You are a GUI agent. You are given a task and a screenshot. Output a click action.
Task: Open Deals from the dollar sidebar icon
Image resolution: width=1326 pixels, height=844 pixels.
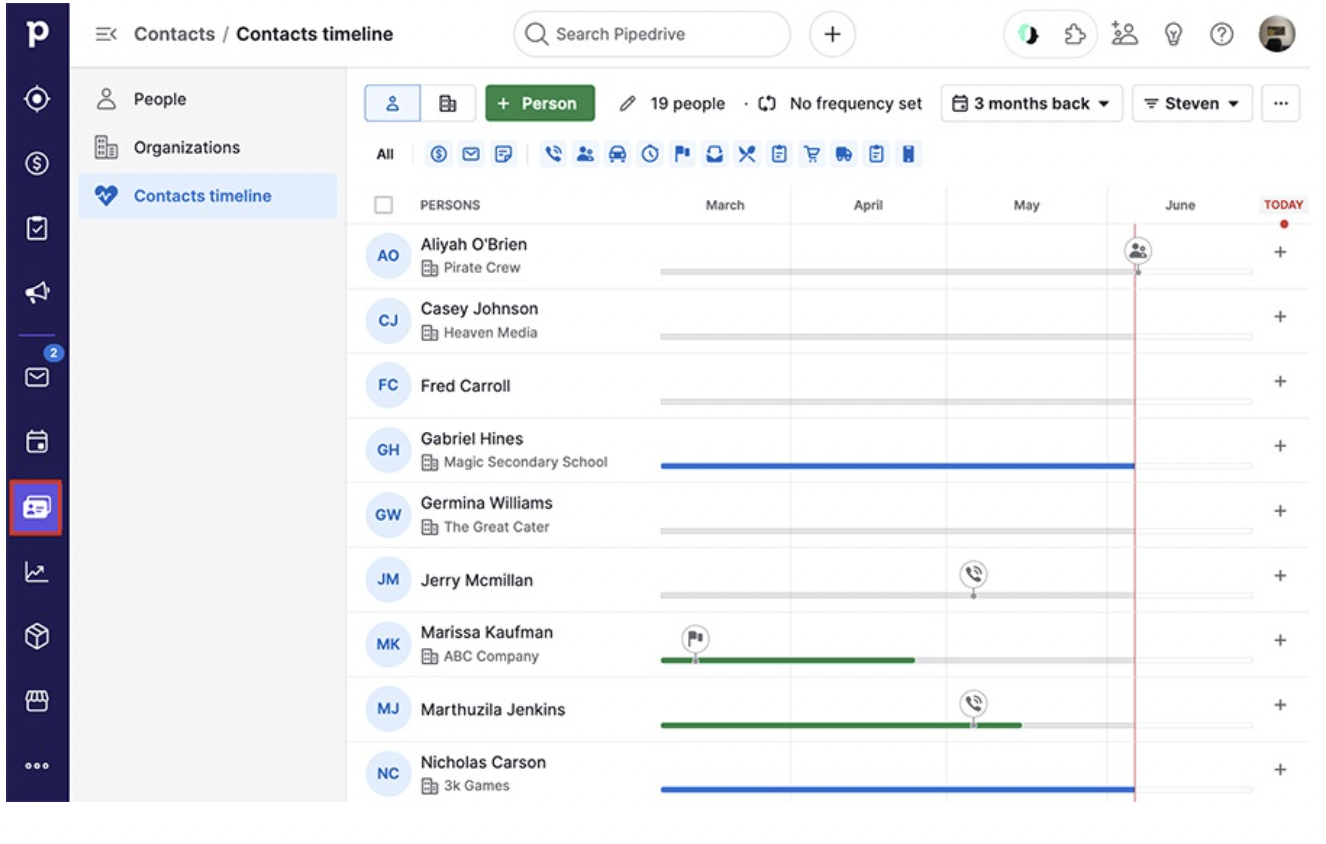[37, 163]
